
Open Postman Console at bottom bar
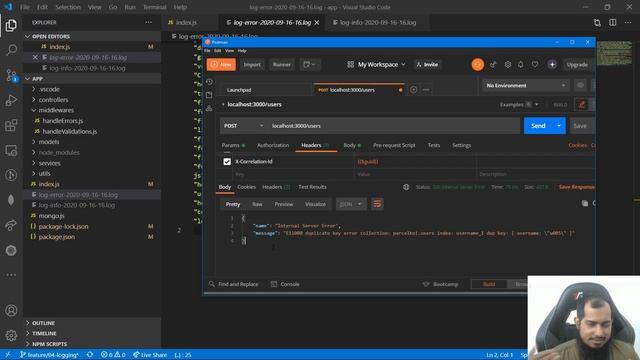[x=285, y=284]
